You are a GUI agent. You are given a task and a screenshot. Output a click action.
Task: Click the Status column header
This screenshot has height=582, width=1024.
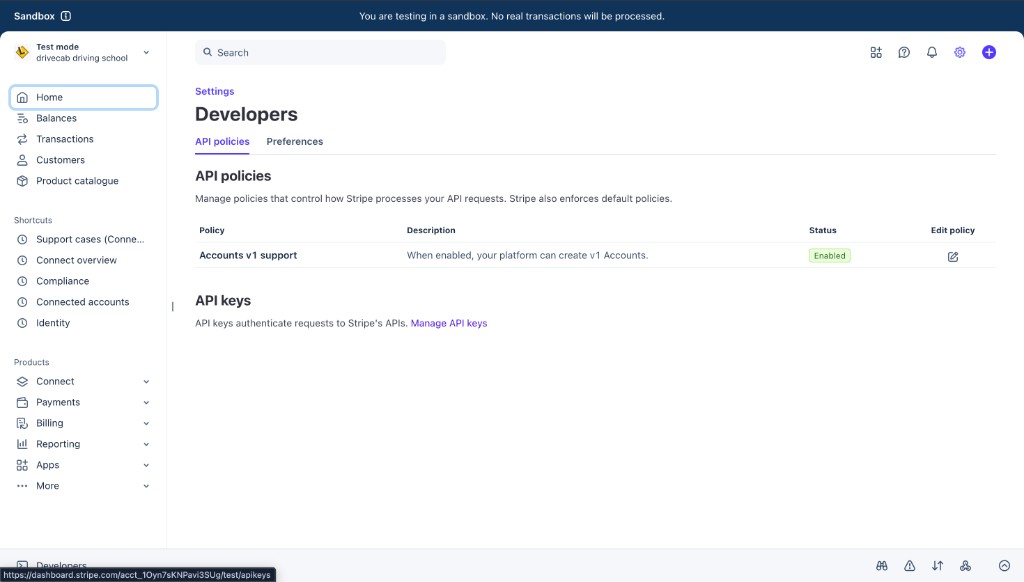(x=823, y=231)
